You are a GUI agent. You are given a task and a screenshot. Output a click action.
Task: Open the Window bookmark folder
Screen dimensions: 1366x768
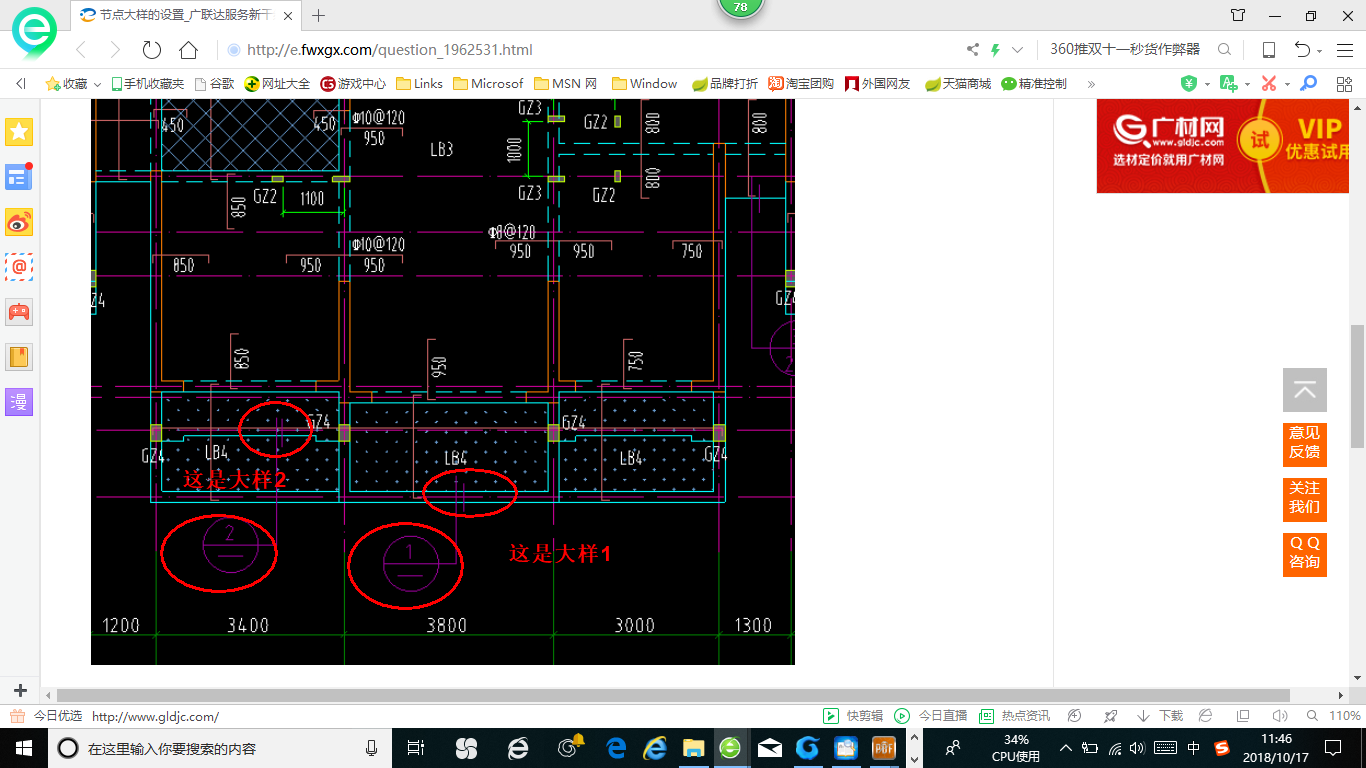coord(645,84)
